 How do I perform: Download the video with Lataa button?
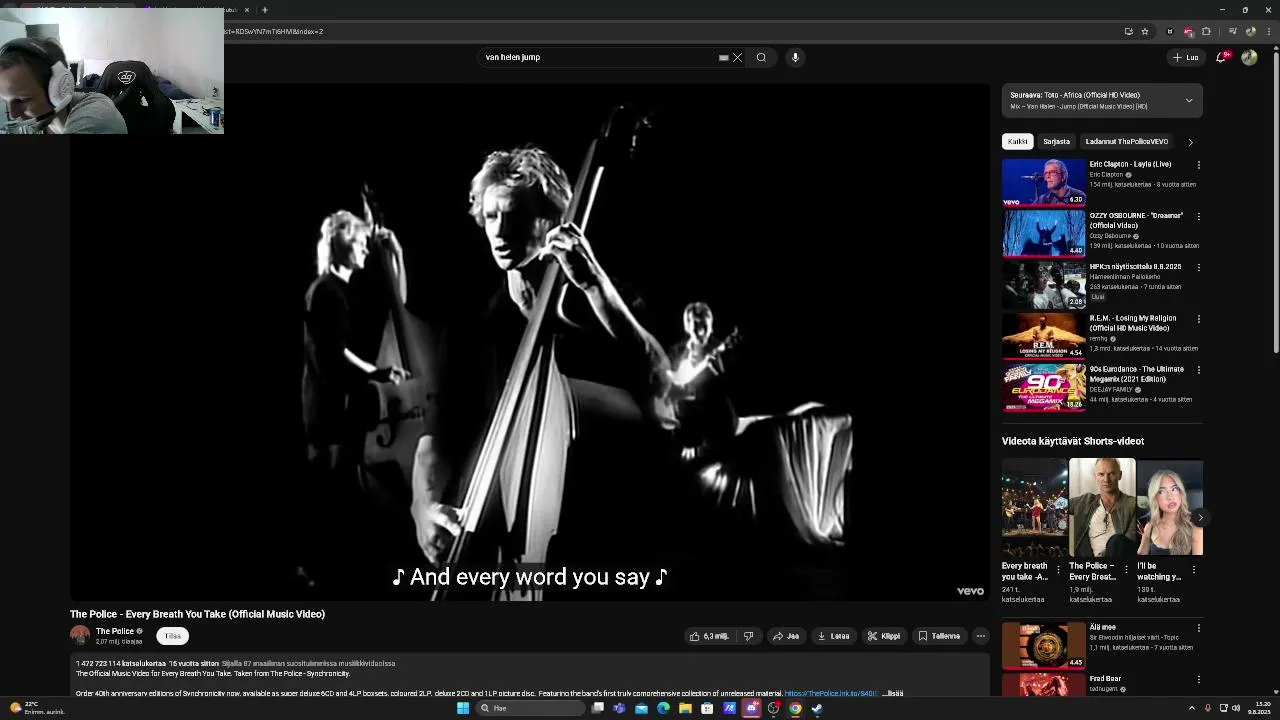tap(833, 636)
